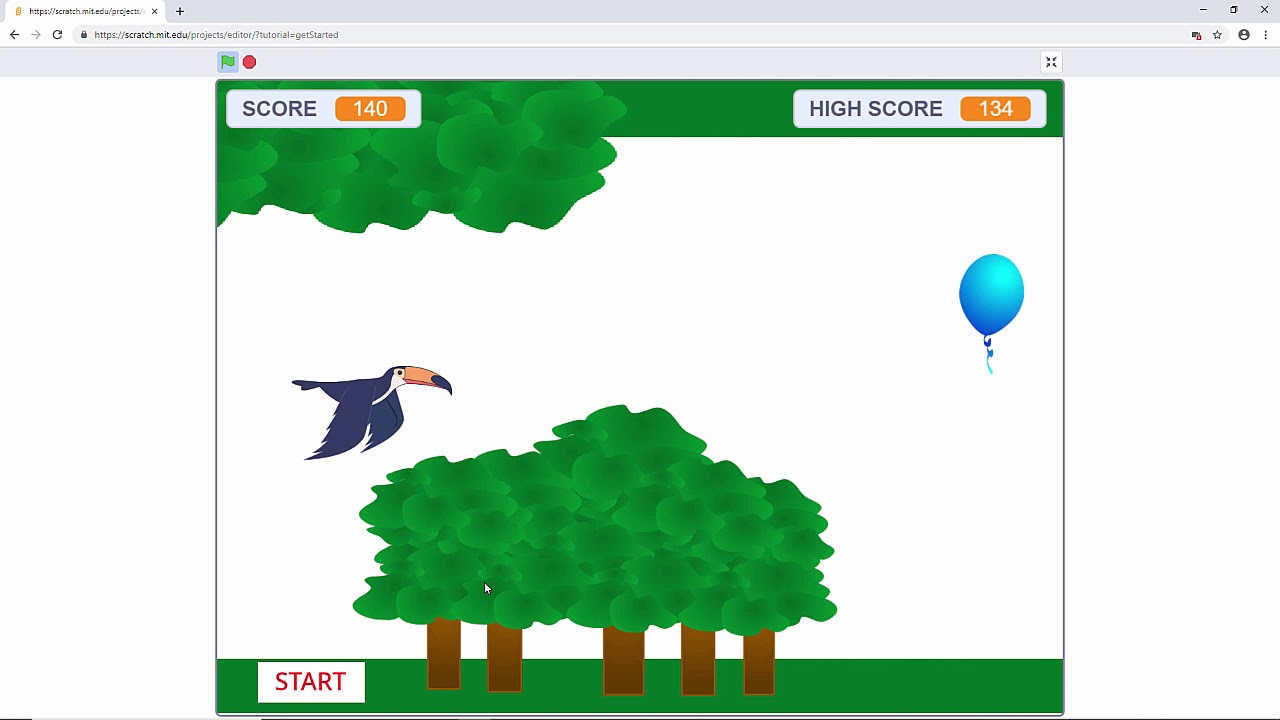Click the blue balloon sprite
1280x720 pixels.
coord(991,292)
